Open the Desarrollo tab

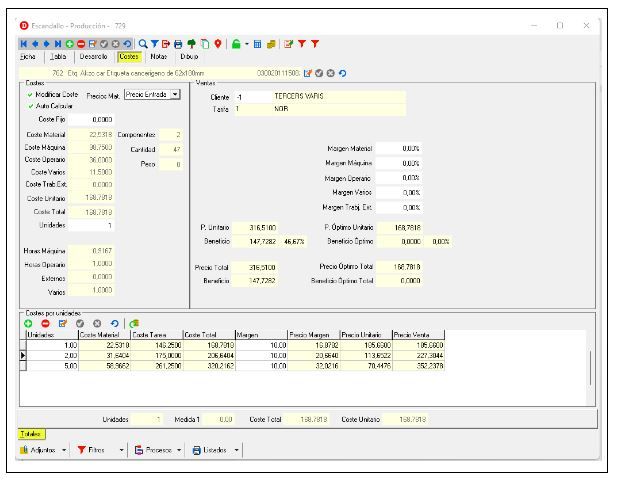93,57
